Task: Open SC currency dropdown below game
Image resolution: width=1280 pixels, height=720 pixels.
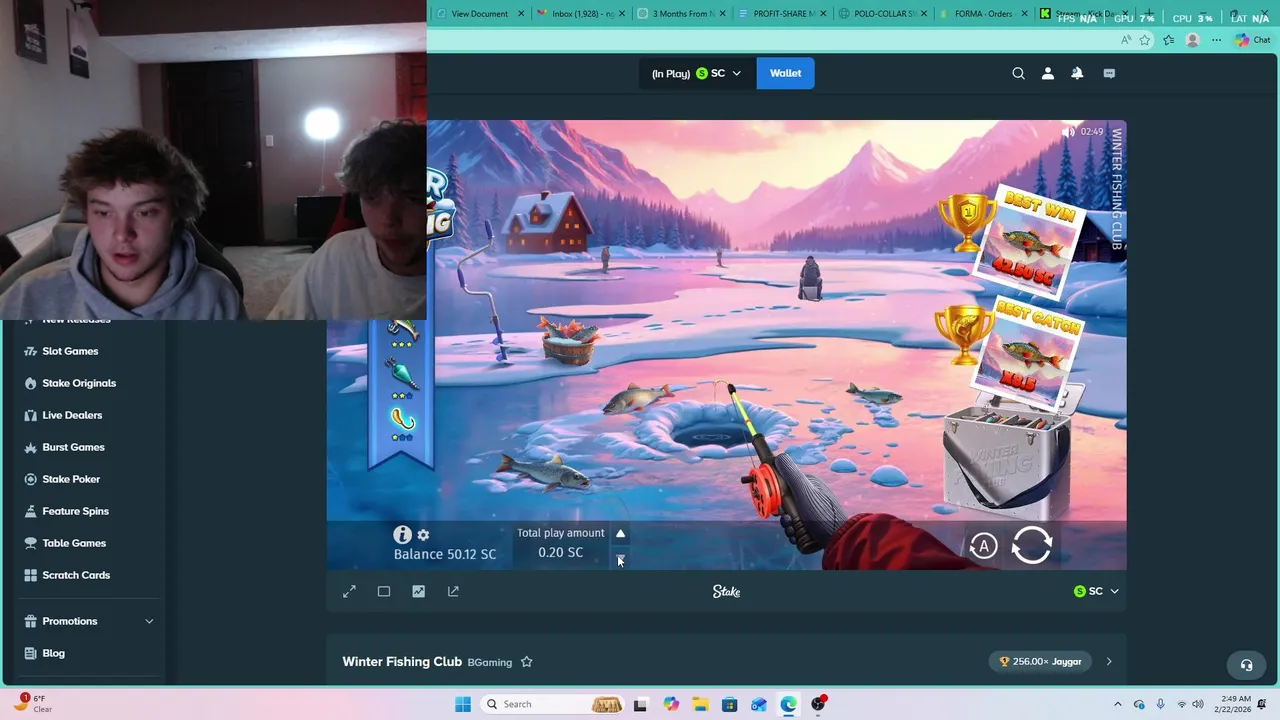Action: click(x=1096, y=591)
